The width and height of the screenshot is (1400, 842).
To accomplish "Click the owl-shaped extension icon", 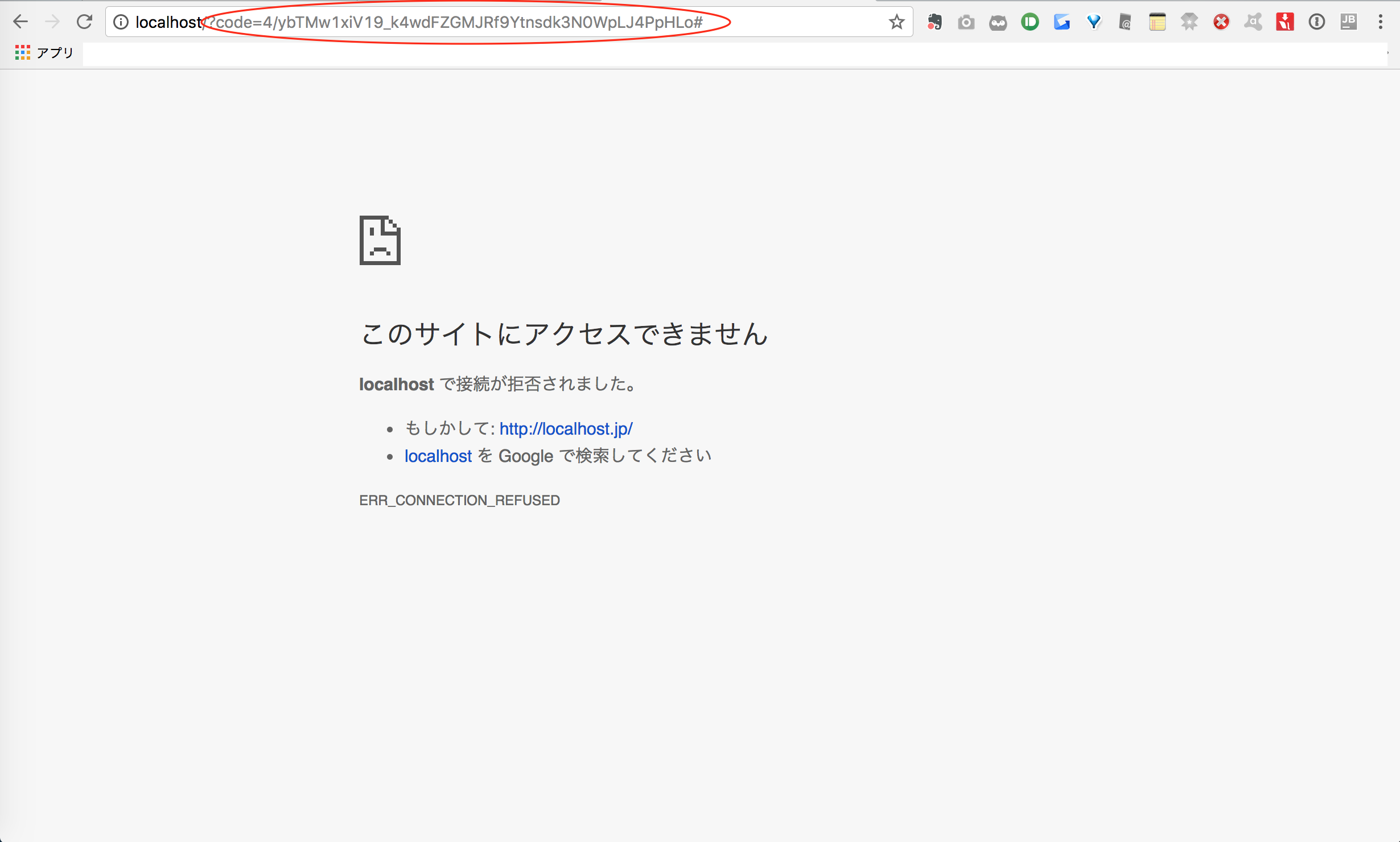I will (998, 22).
